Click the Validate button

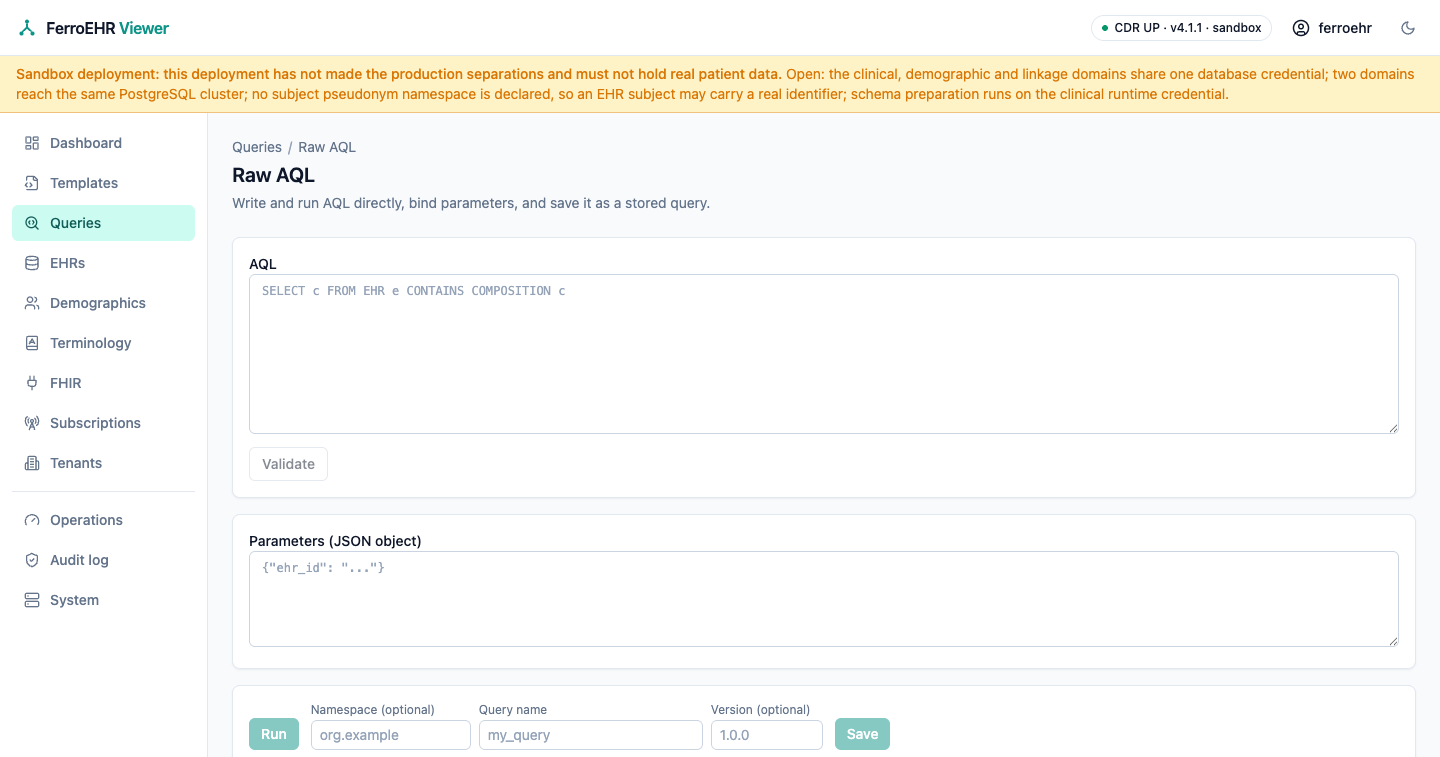point(288,464)
